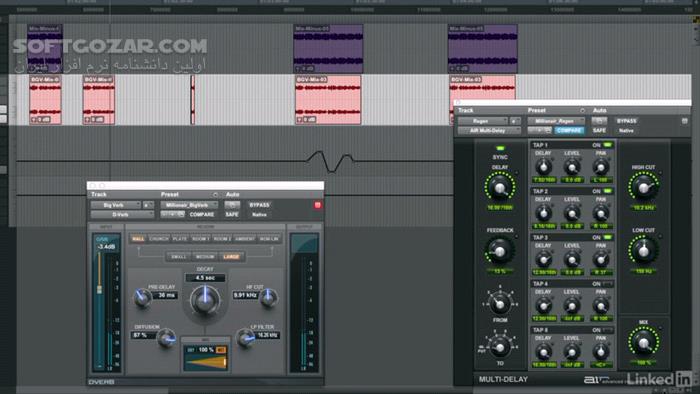Adjust the Multi-Delay Low Cut knob
The image size is (700, 394).
(x=643, y=251)
